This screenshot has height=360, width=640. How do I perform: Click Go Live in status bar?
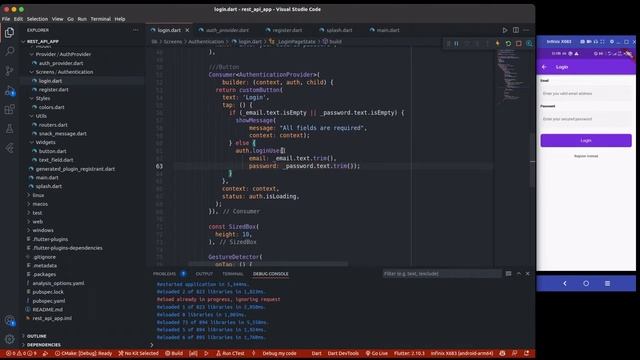(376, 353)
